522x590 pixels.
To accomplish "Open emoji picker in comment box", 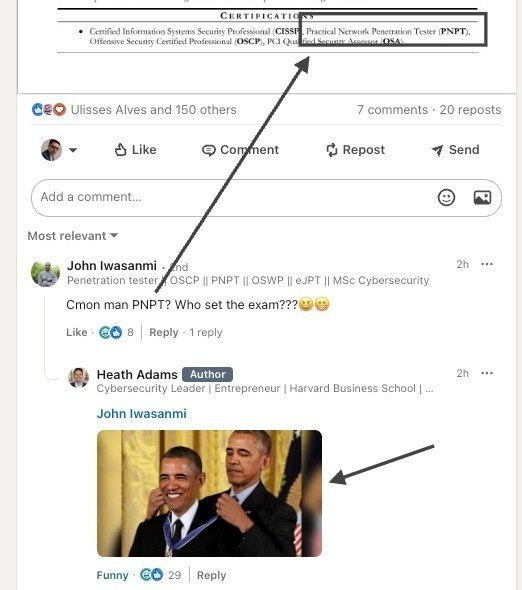I will [446, 197].
